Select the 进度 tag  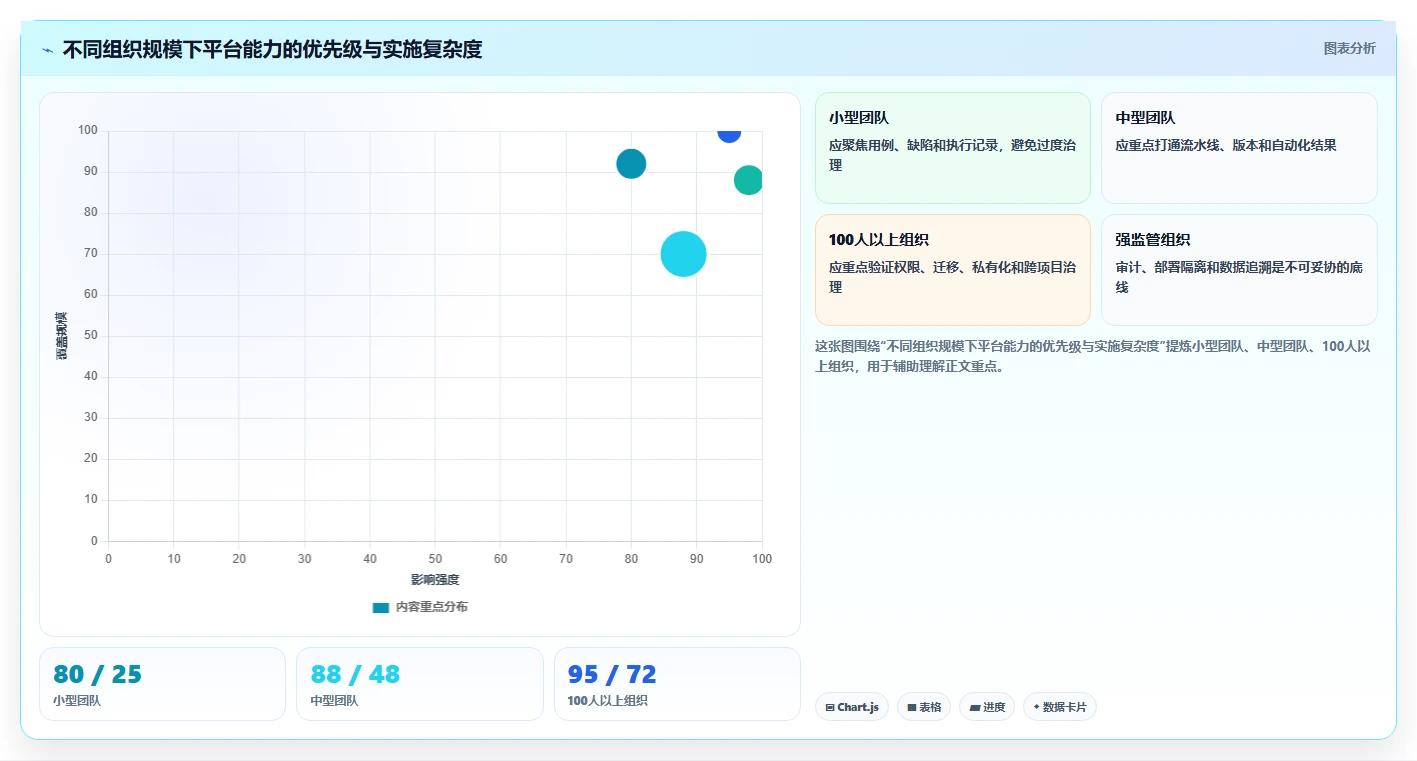(x=987, y=707)
